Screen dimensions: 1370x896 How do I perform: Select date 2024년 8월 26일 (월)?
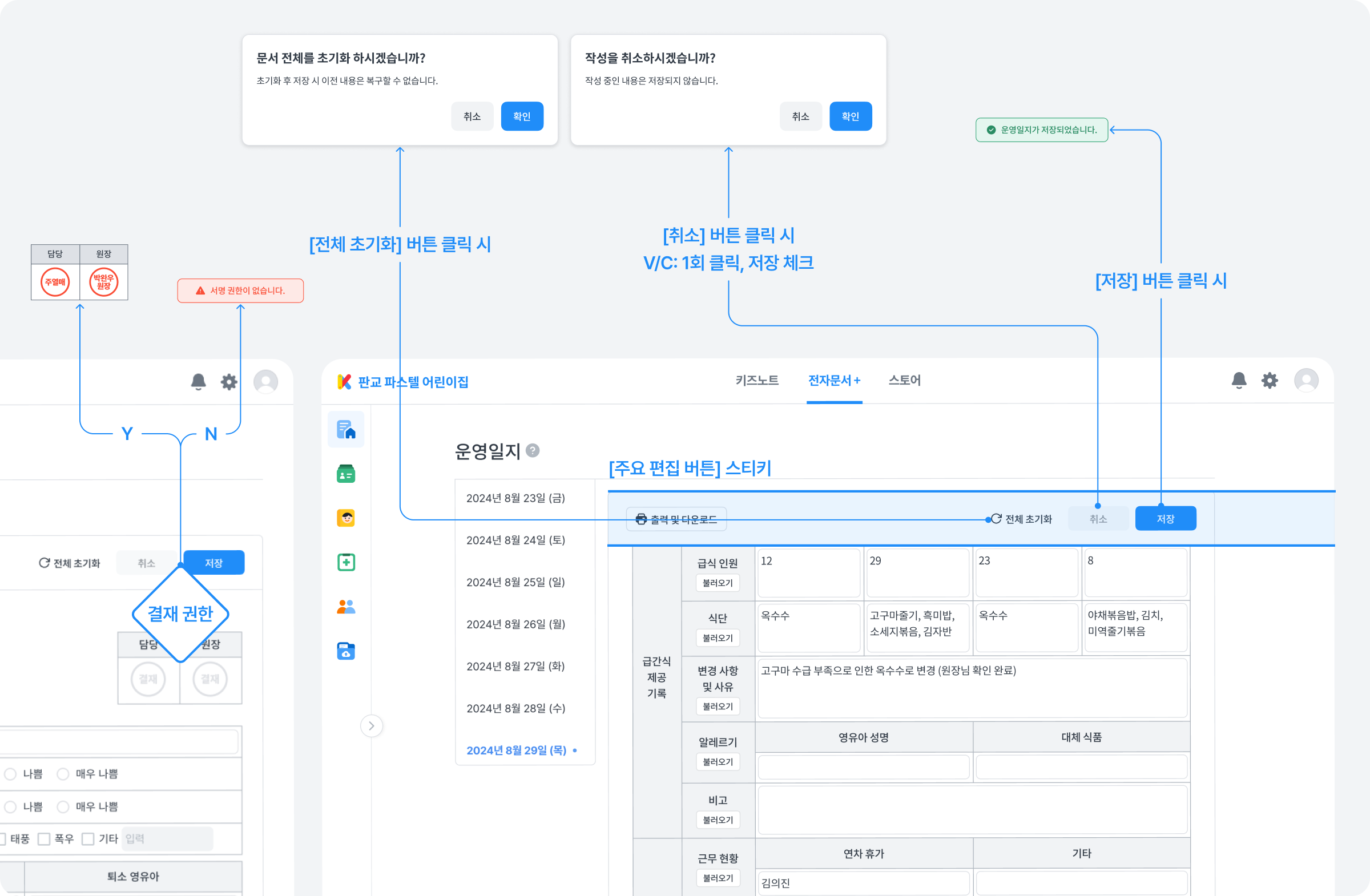click(x=515, y=624)
